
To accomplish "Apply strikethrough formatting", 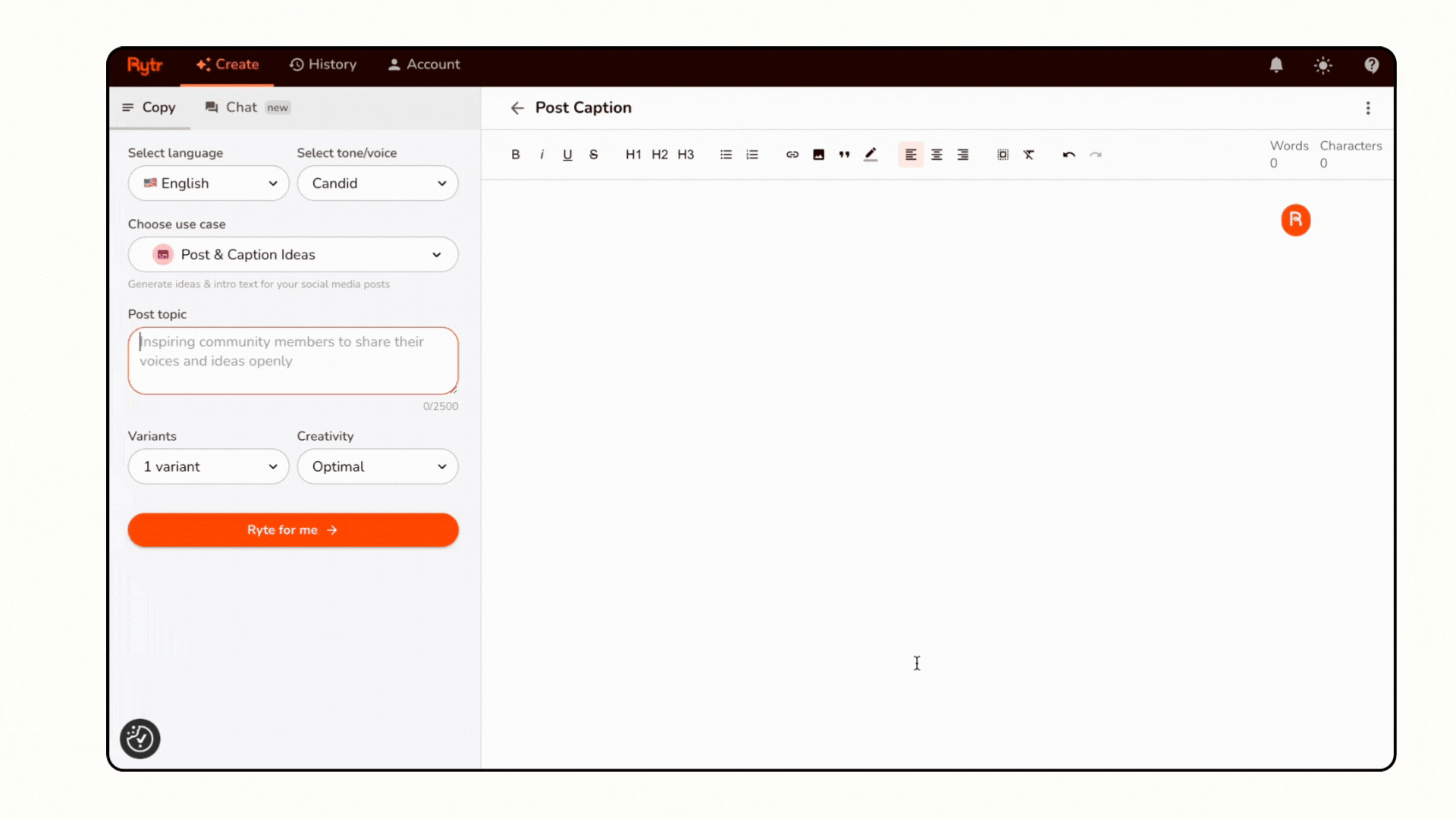I will tap(594, 154).
